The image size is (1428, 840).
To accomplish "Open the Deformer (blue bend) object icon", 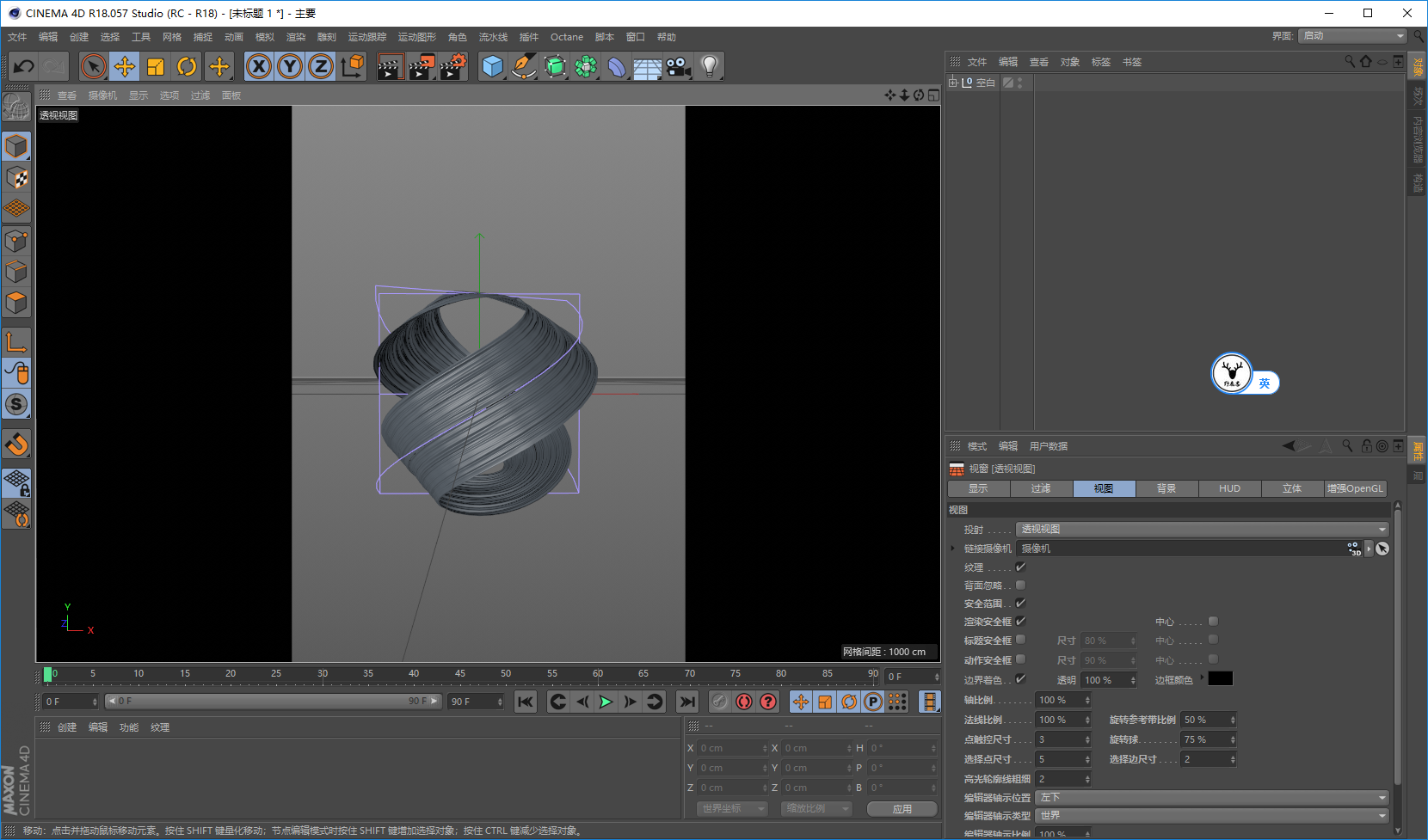I will point(617,66).
